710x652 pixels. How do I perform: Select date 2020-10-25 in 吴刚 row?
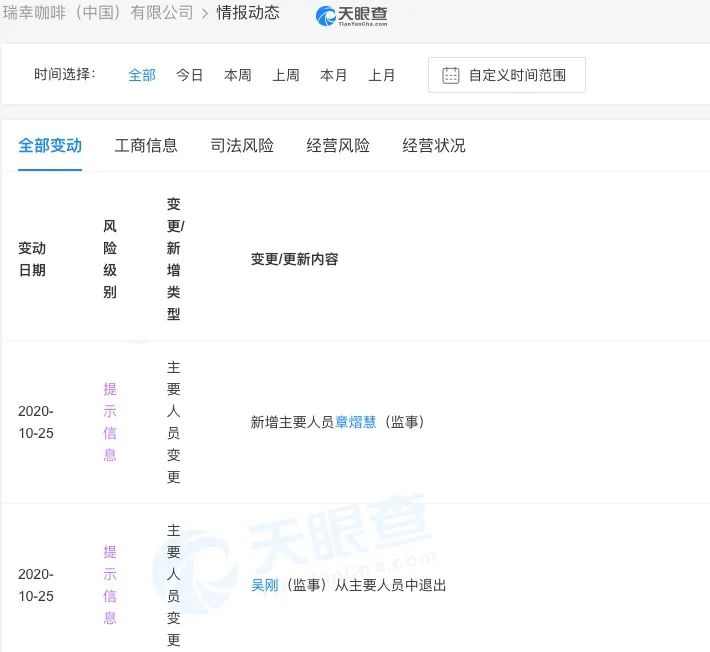pos(36,585)
